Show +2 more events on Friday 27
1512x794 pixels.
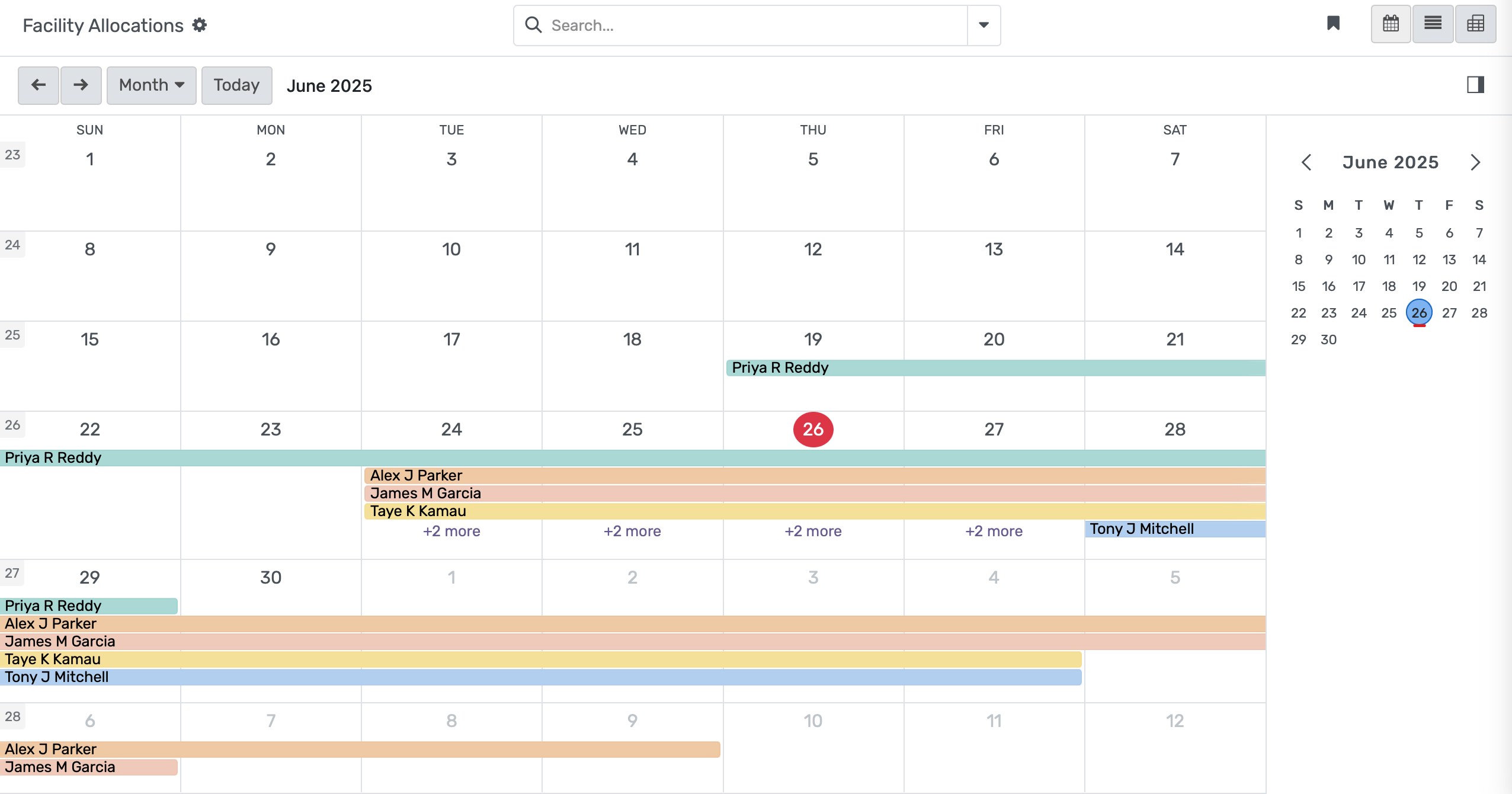[x=994, y=531]
